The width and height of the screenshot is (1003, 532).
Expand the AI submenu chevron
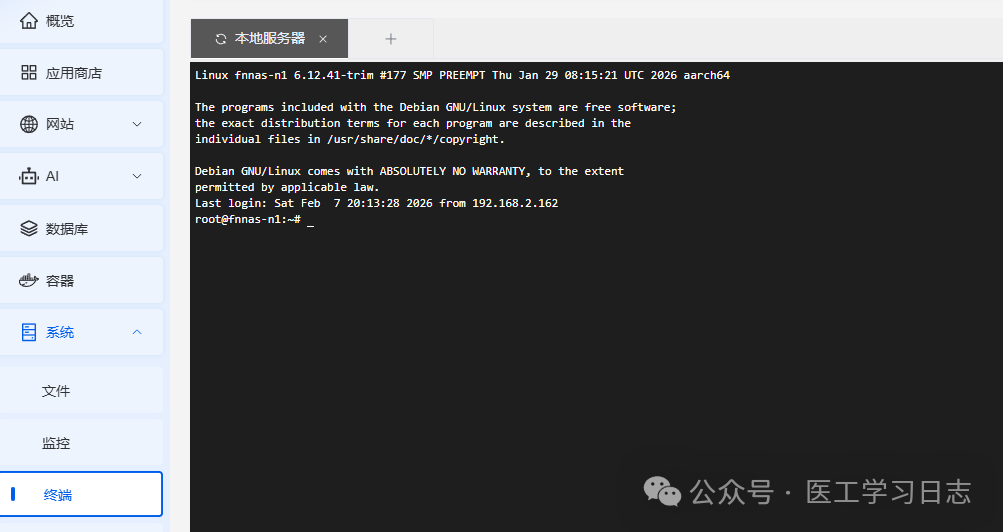point(138,176)
